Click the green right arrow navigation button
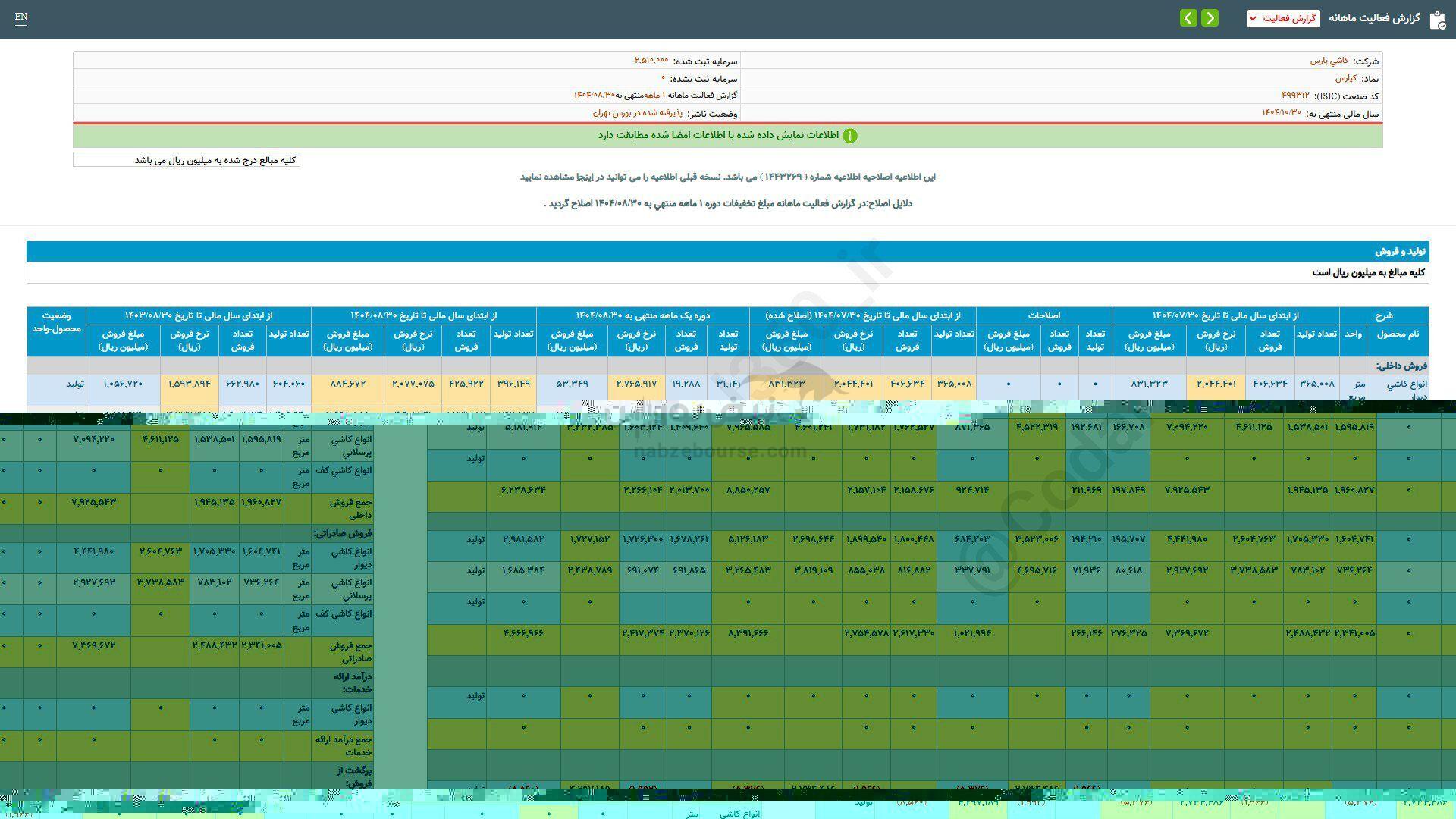The image size is (1456, 819). click(x=1210, y=17)
